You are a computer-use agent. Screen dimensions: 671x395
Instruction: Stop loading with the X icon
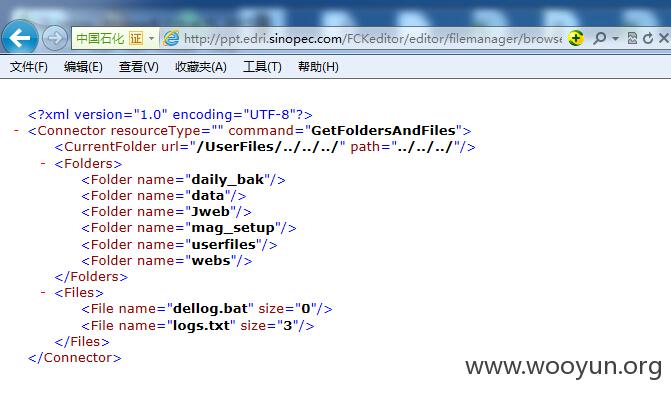click(x=664, y=39)
